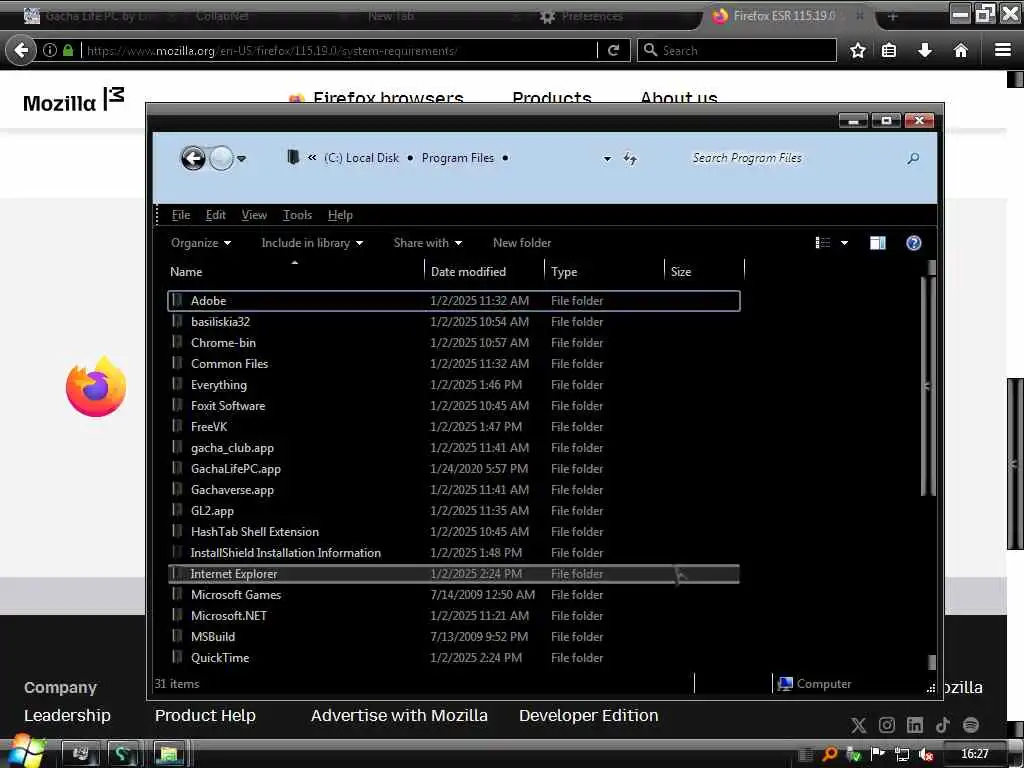Screen dimensions: 1024x768
Task: Click the Firefox reload page icon
Action: point(613,50)
